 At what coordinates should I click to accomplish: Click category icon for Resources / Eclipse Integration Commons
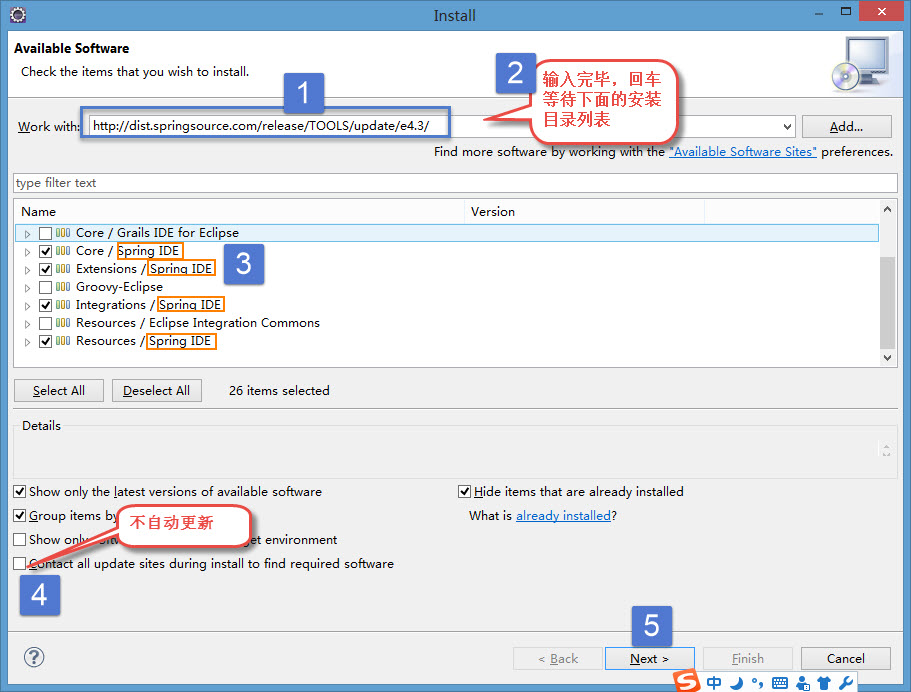coord(63,323)
